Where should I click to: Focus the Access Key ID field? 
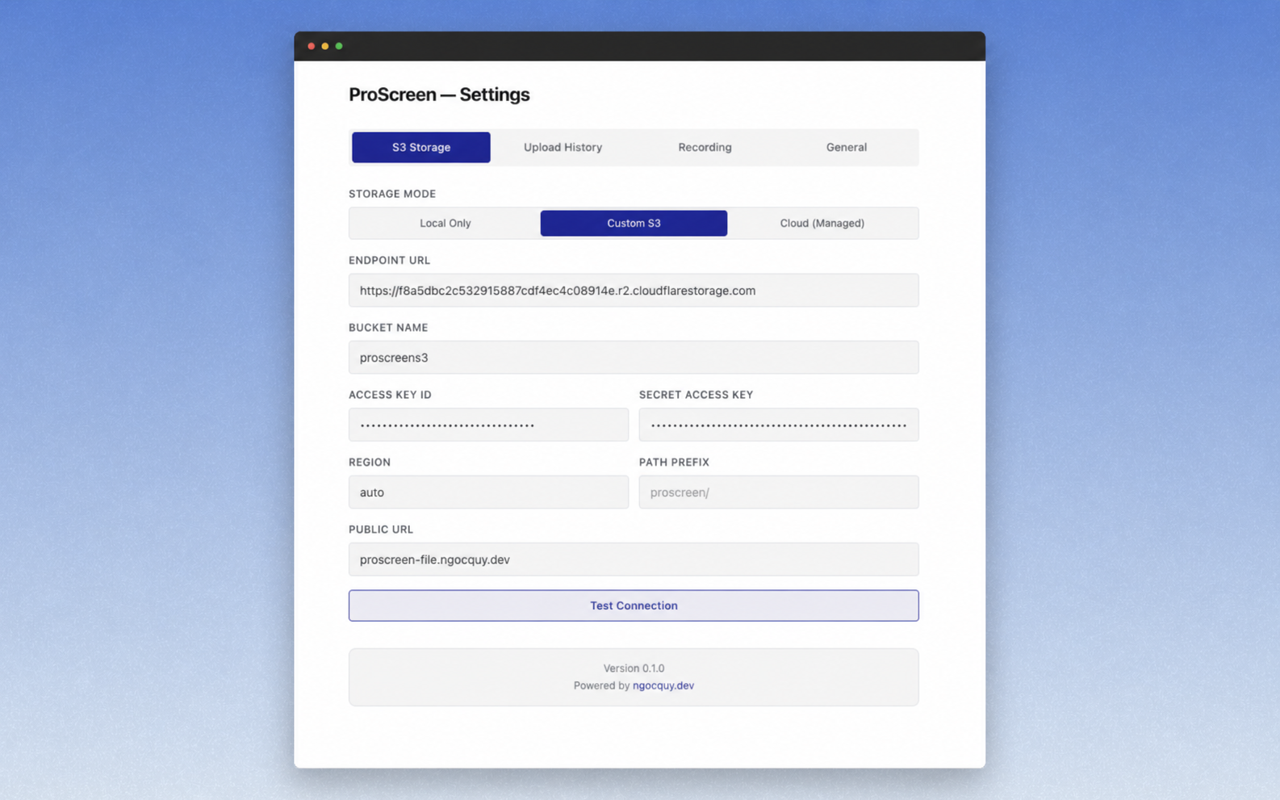click(x=489, y=425)
